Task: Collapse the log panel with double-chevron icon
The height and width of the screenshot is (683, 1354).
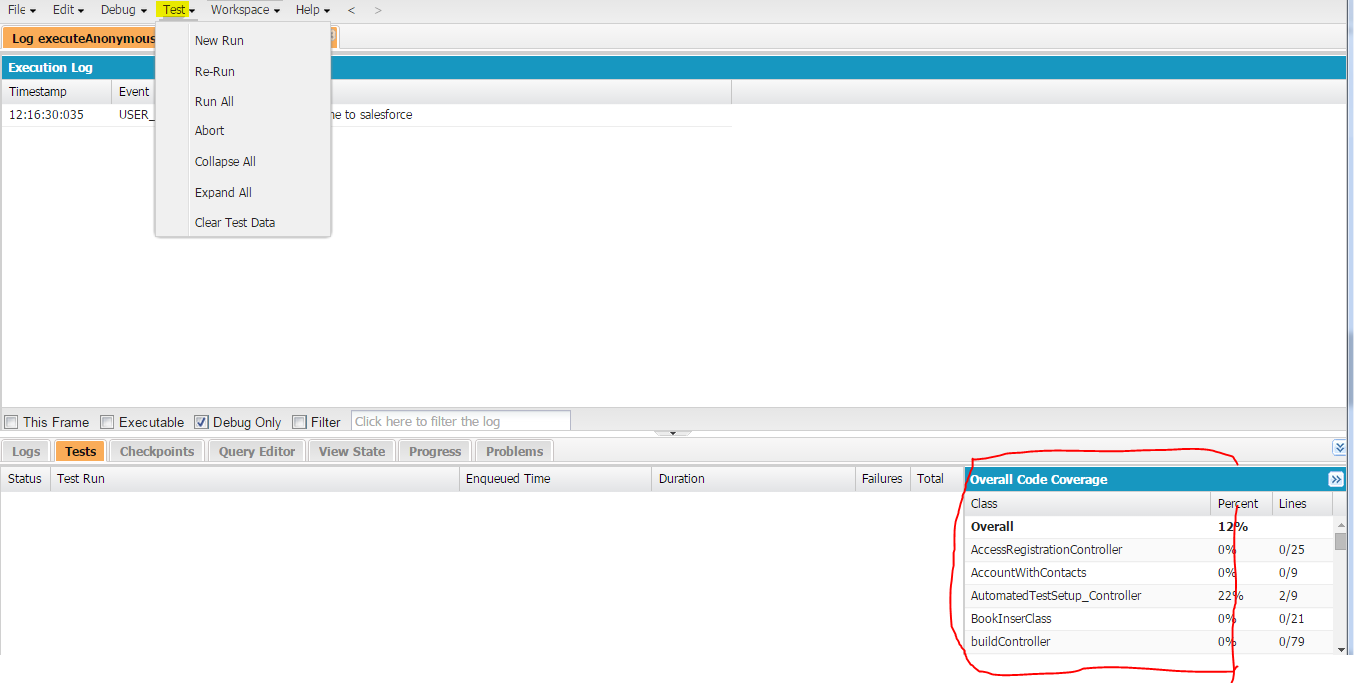Action: tap(1339, 447)
